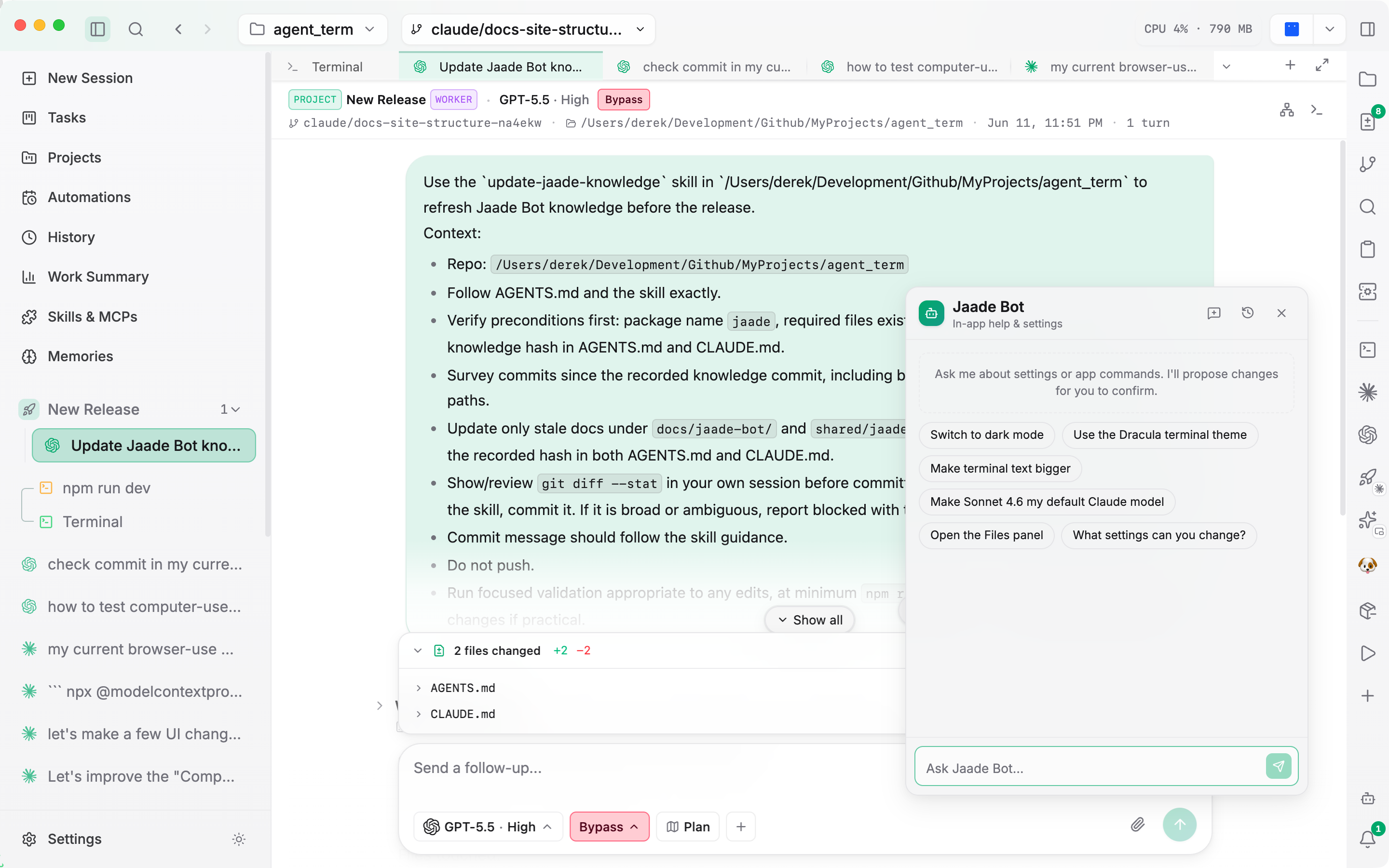Open the claude/docs-site-structu branch dropdown
Screen dimensions: 1389x868
point(528,29)
